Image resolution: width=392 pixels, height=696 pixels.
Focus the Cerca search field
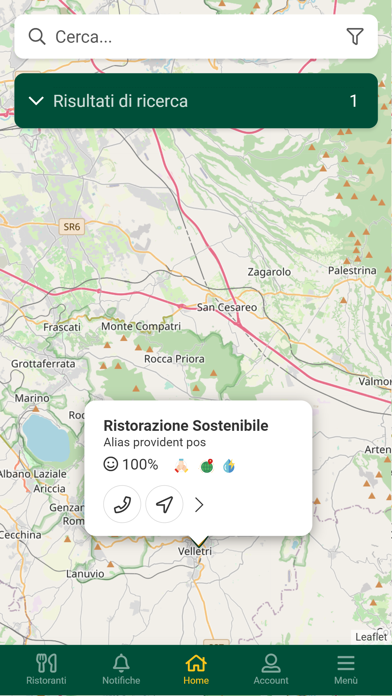(196, 36)
